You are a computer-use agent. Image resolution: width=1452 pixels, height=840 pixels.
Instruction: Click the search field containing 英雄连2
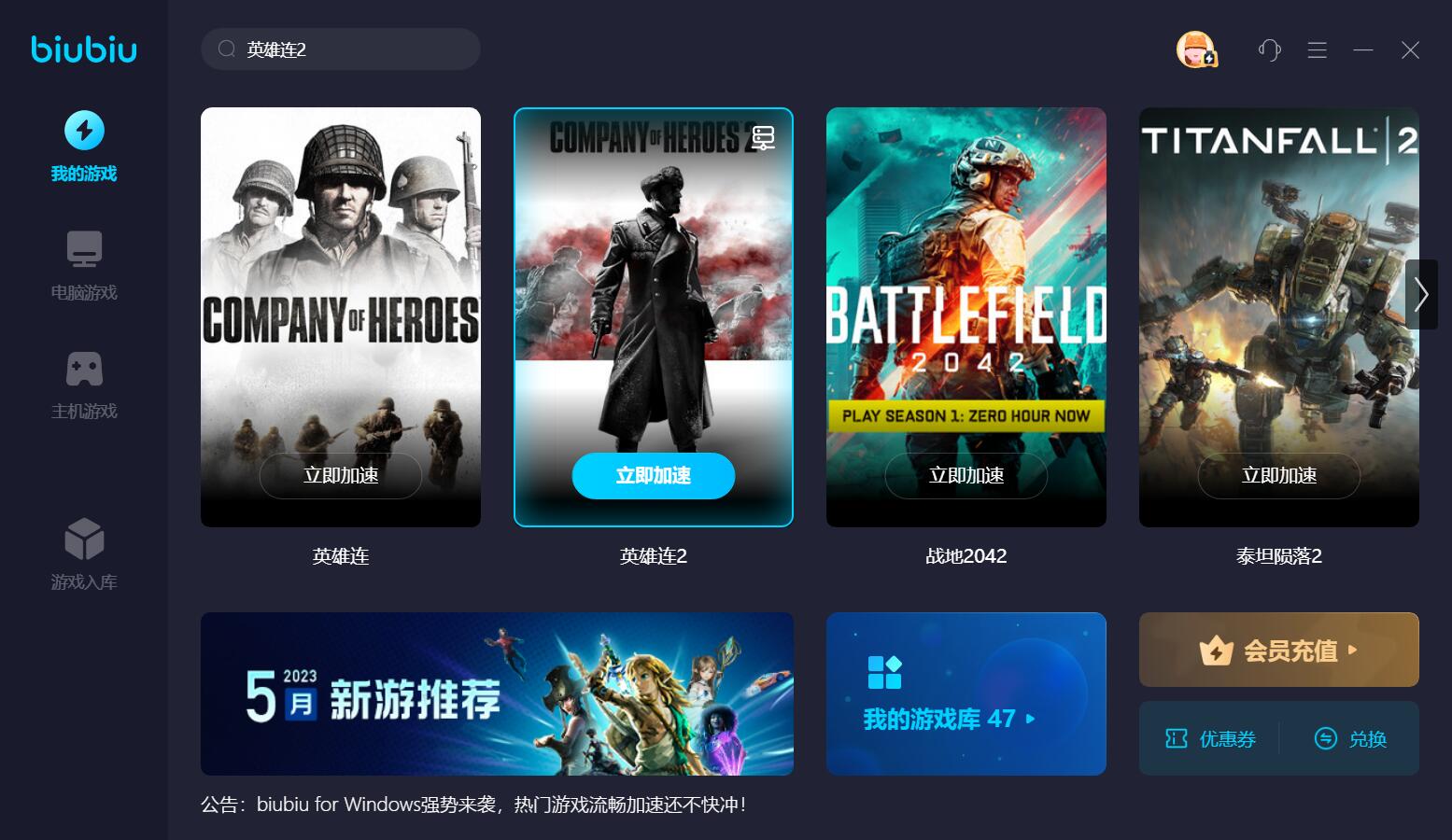click(x=341, y=49)
